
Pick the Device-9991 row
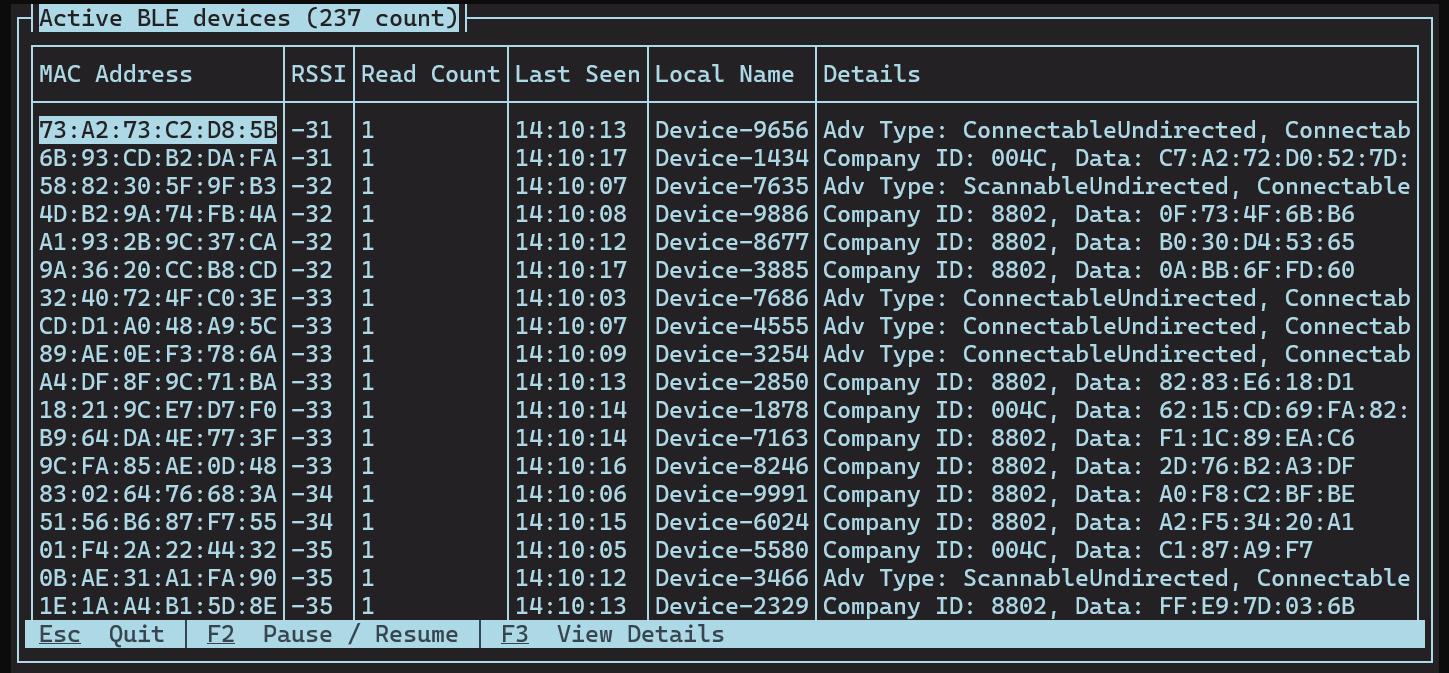pos(731,494)
